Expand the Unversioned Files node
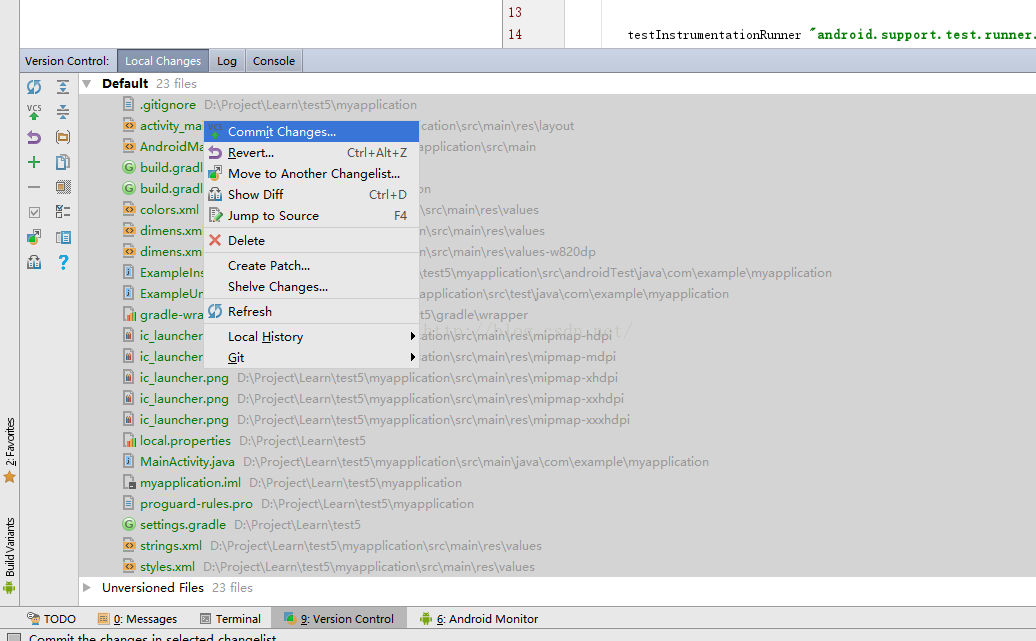The image size is (1036, 641). pos(87,588)
